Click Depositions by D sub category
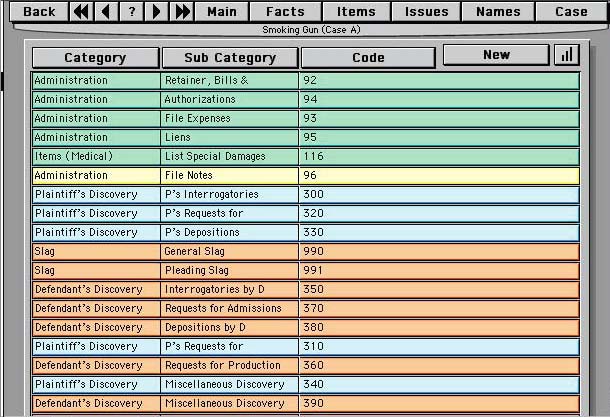Viewport: 610px width, 417px height. (230, 328)
